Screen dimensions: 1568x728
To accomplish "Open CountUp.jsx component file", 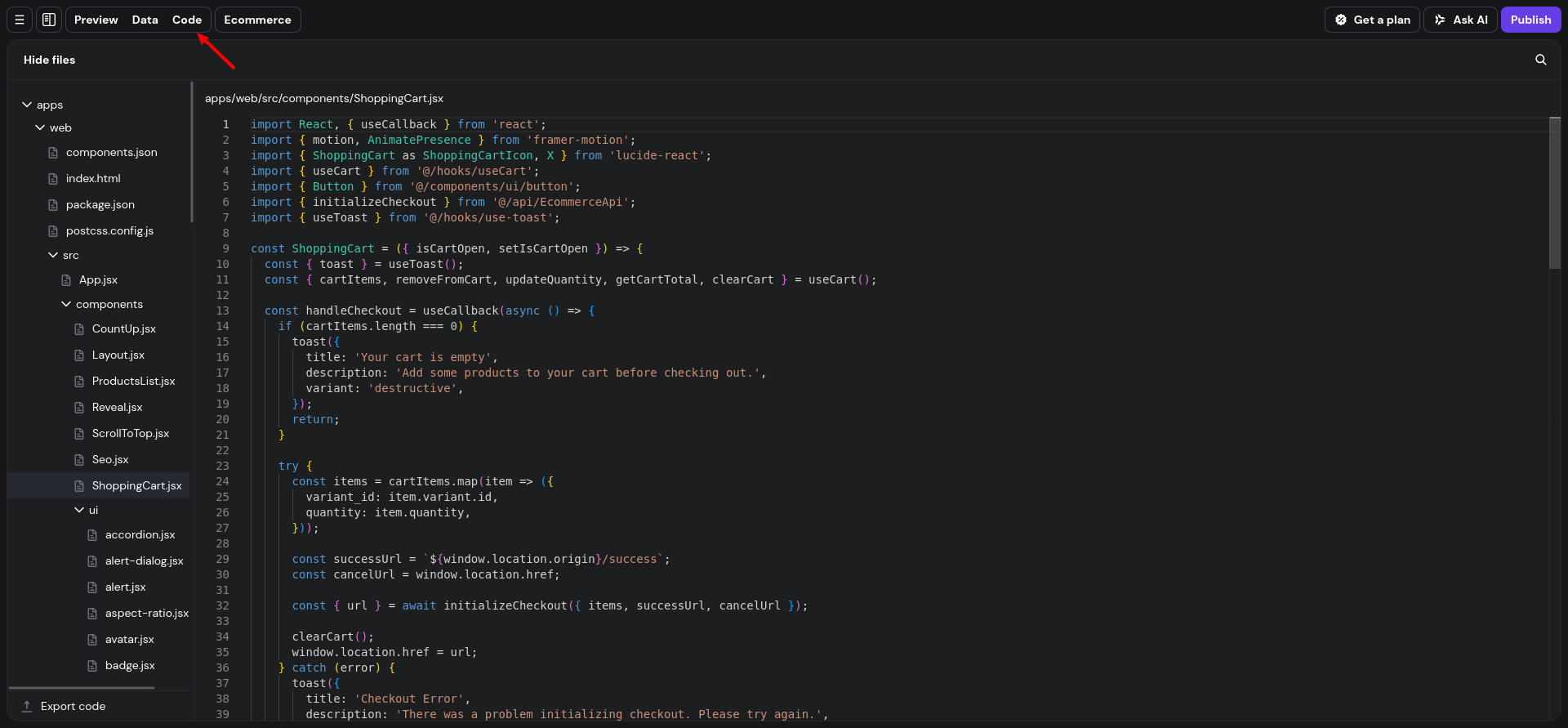I will pyautogui.click(x=123, y=329).
